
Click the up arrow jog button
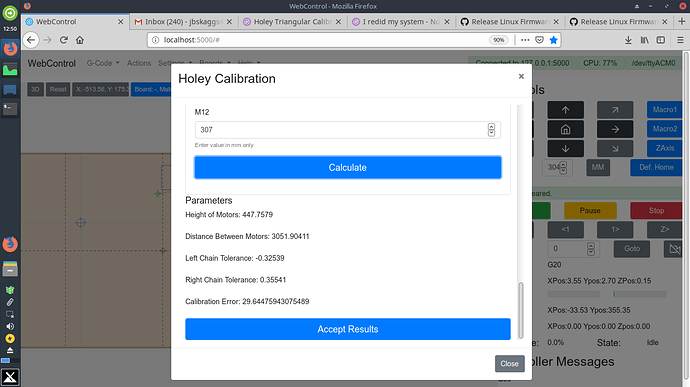coord(565,110)
